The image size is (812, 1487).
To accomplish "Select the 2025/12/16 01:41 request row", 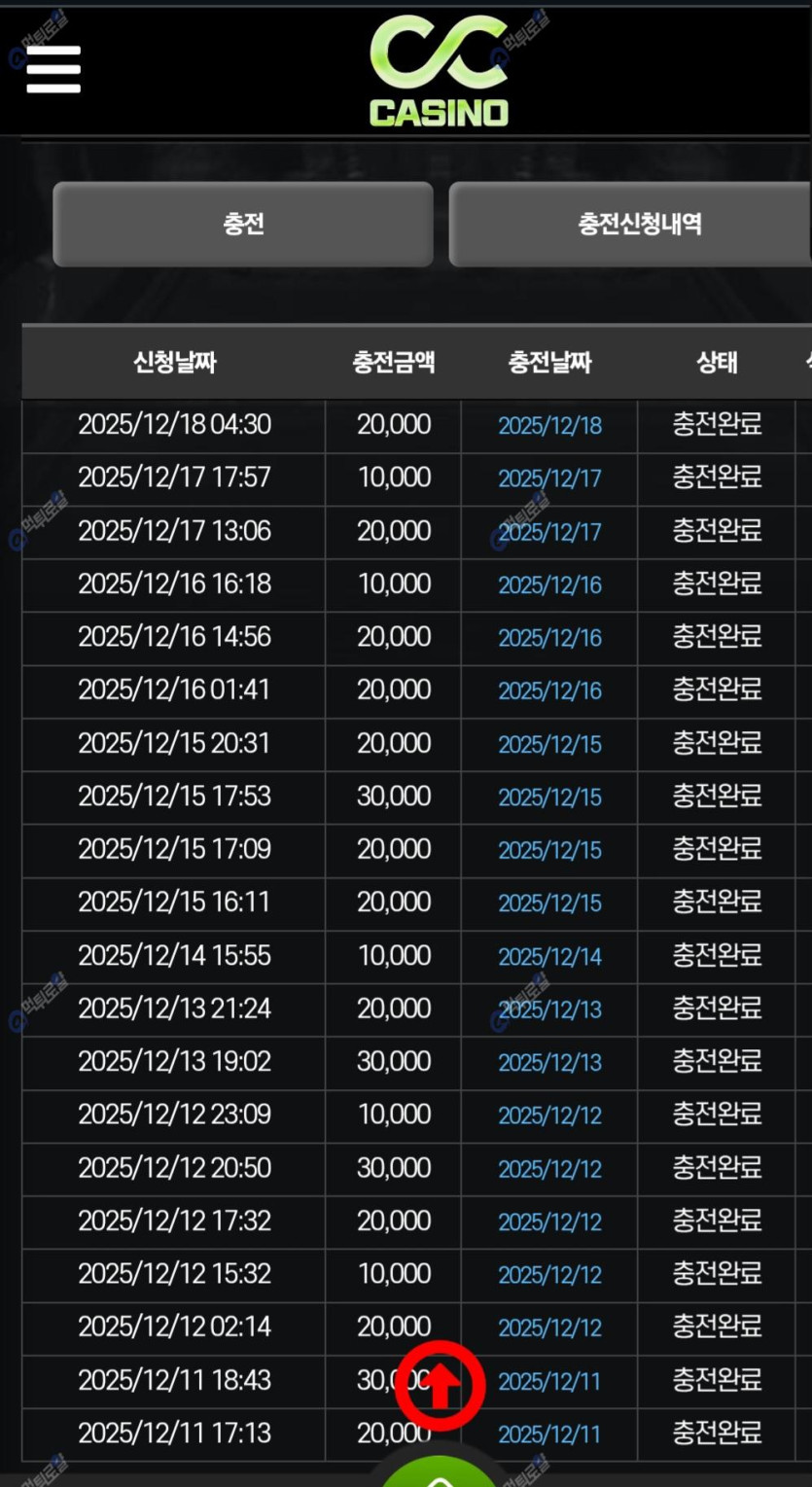I will pos(175,690).
